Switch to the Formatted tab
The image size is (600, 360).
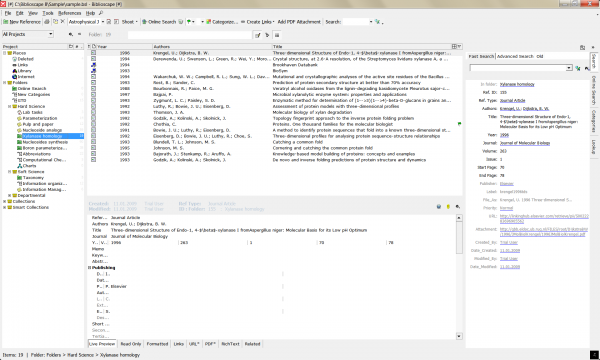[157, 344]
